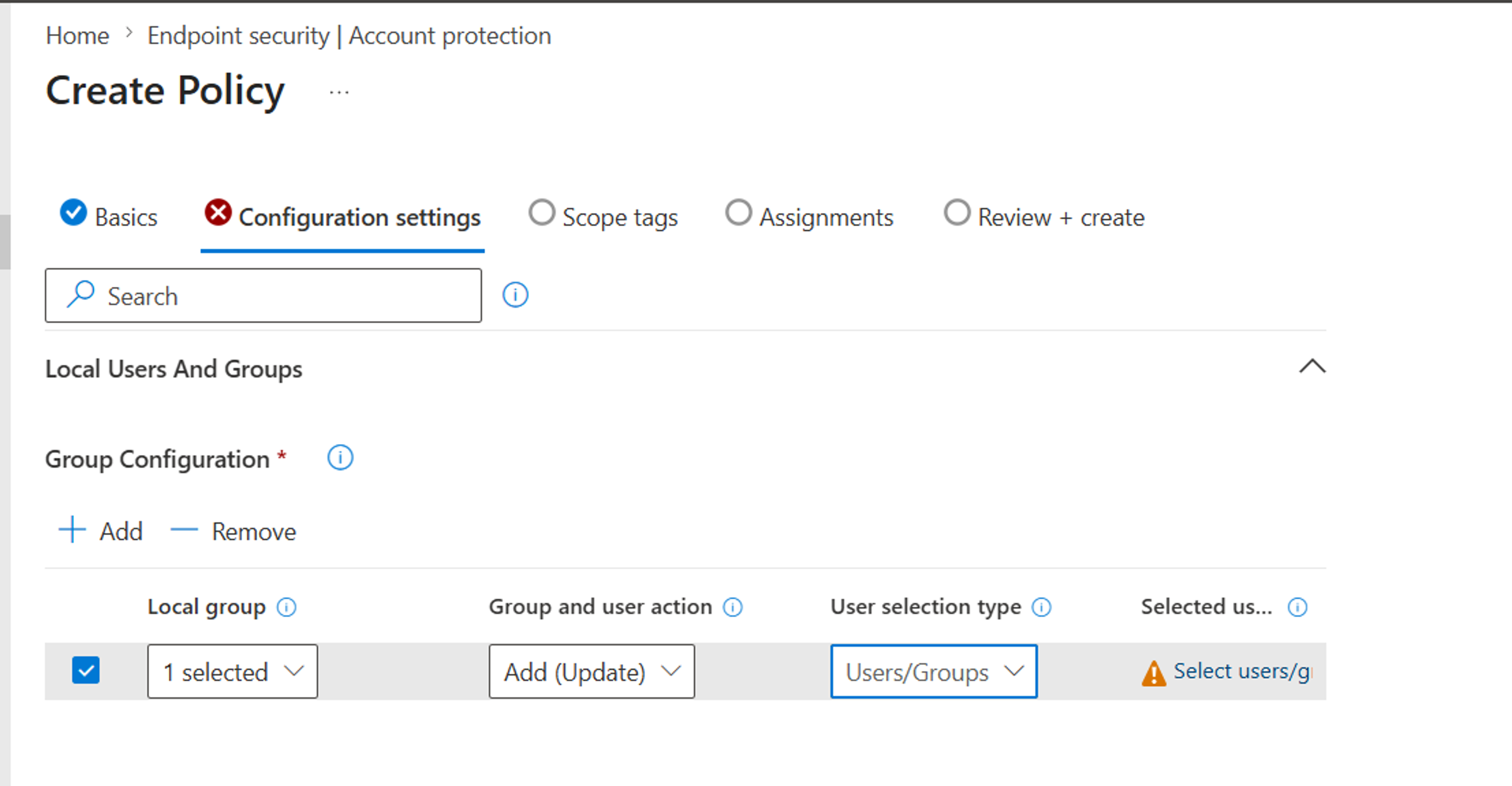
Task: Open the Users/Groups selection type dropdown
Action: click(933, 671)
